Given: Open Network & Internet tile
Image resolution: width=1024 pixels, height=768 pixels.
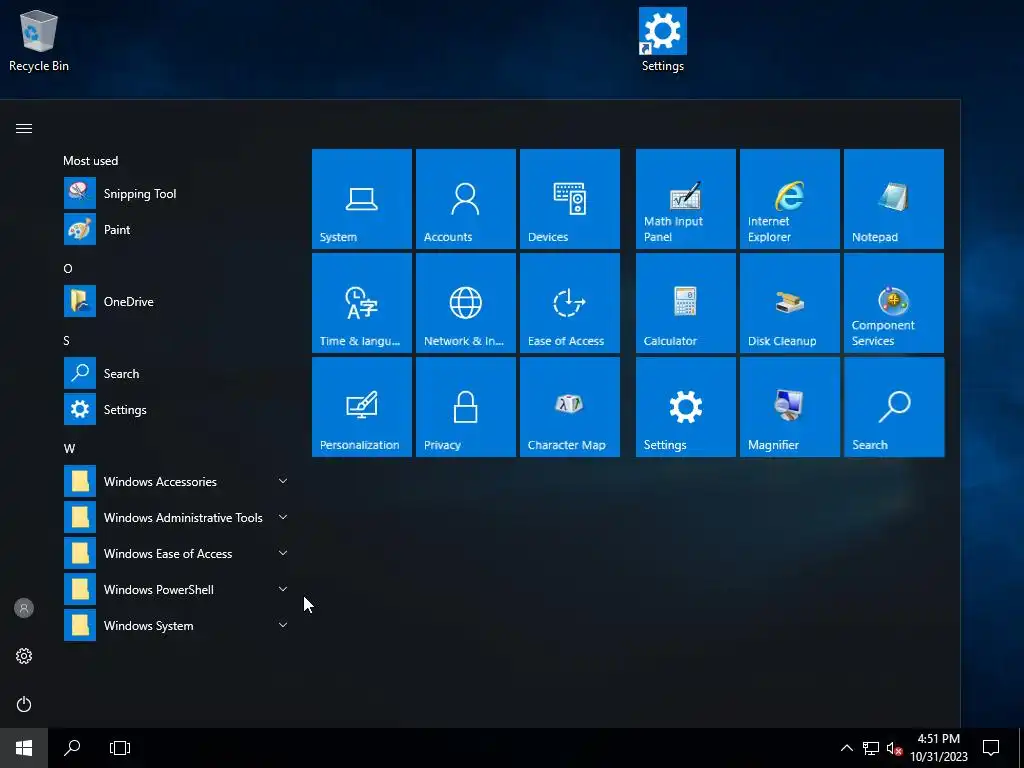Looking at the screenshot, I should click(466, 302).
